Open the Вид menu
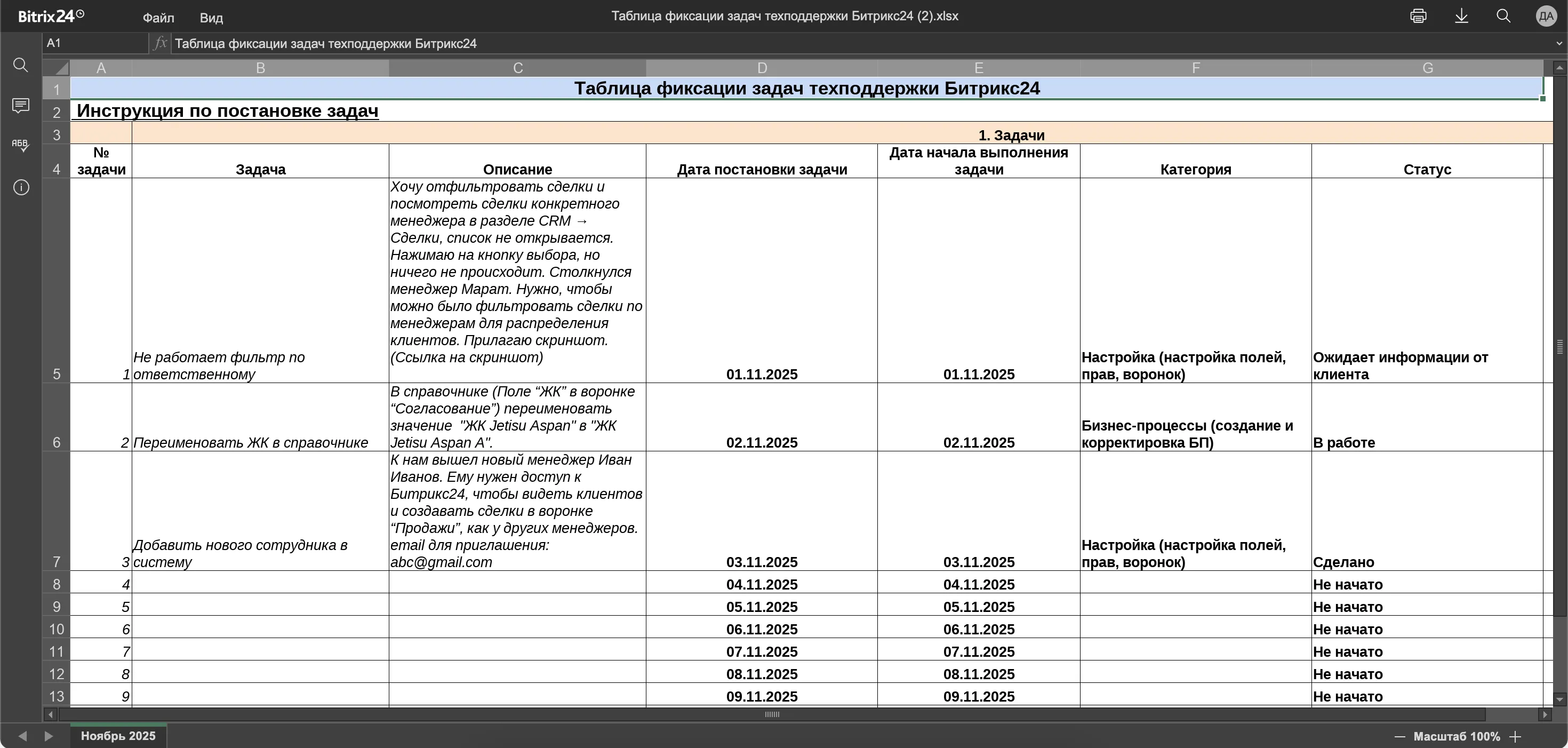 211,18
